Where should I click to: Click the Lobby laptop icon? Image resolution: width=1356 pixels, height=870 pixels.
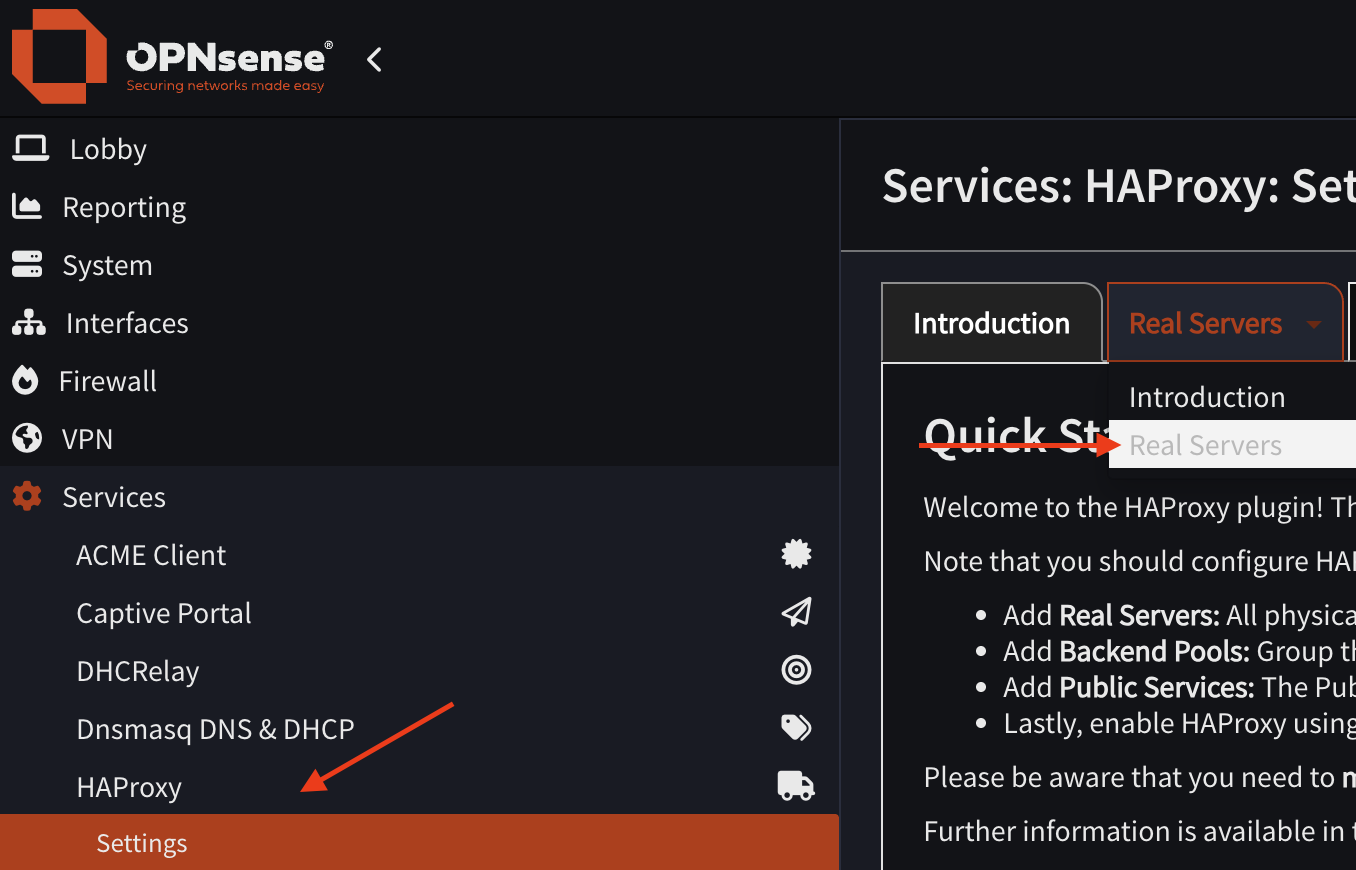[x=30, y=148]
